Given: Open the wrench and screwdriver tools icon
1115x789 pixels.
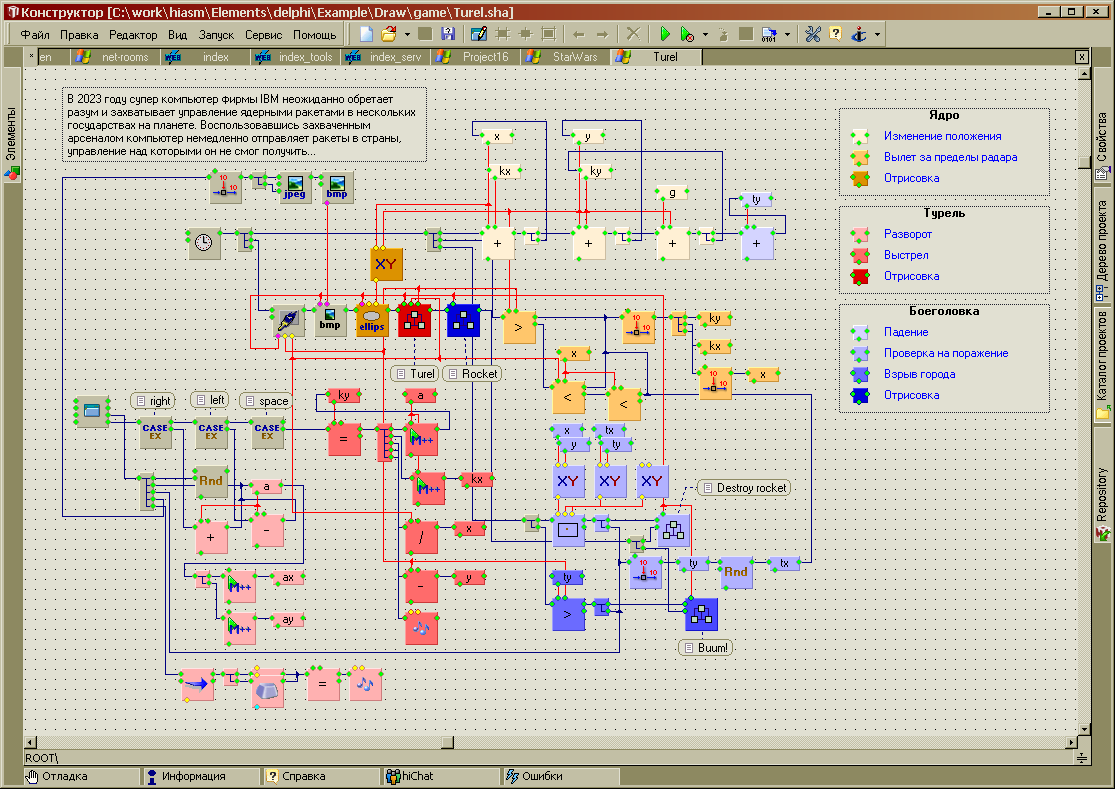Looking at the screenshot, I should [x=812, y=34].
